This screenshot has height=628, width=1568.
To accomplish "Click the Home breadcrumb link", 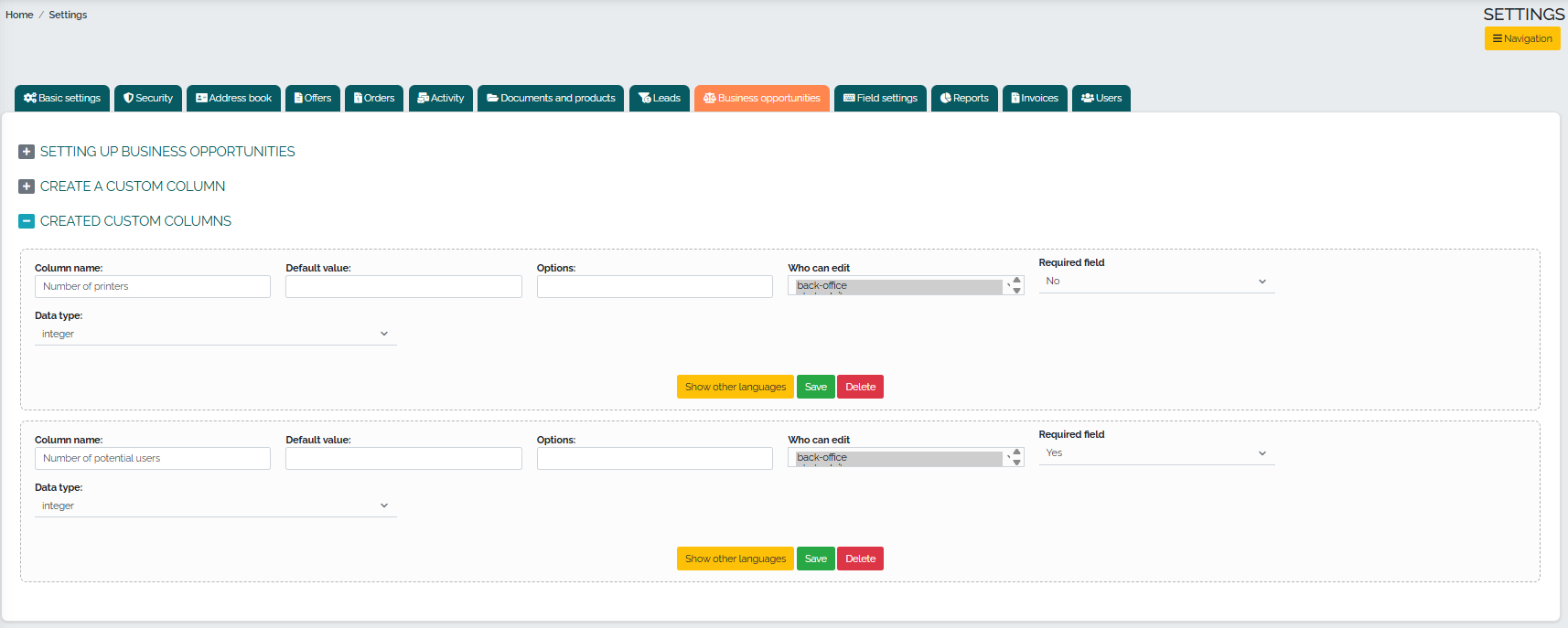I will tap(19, 15).
